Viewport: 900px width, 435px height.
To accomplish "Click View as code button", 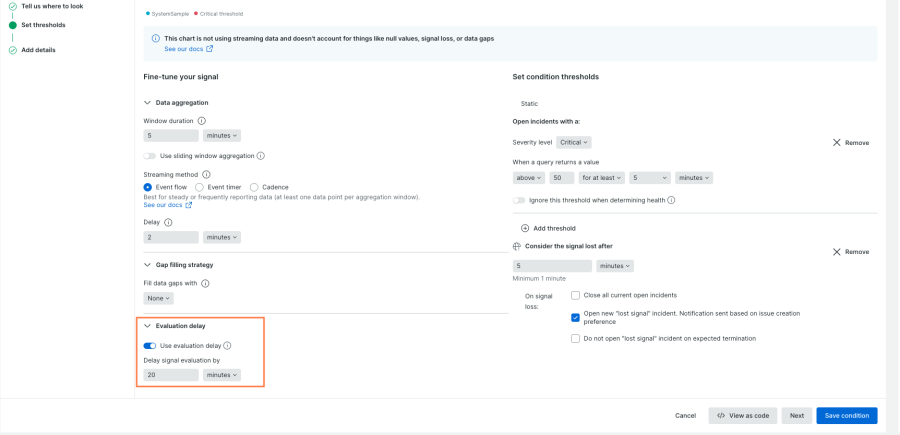I will (x=743, y=415).
